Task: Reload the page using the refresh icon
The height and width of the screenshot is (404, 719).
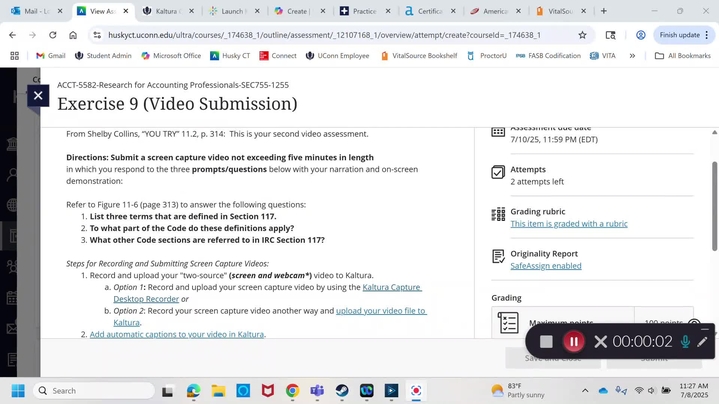Action: point(53,35)
